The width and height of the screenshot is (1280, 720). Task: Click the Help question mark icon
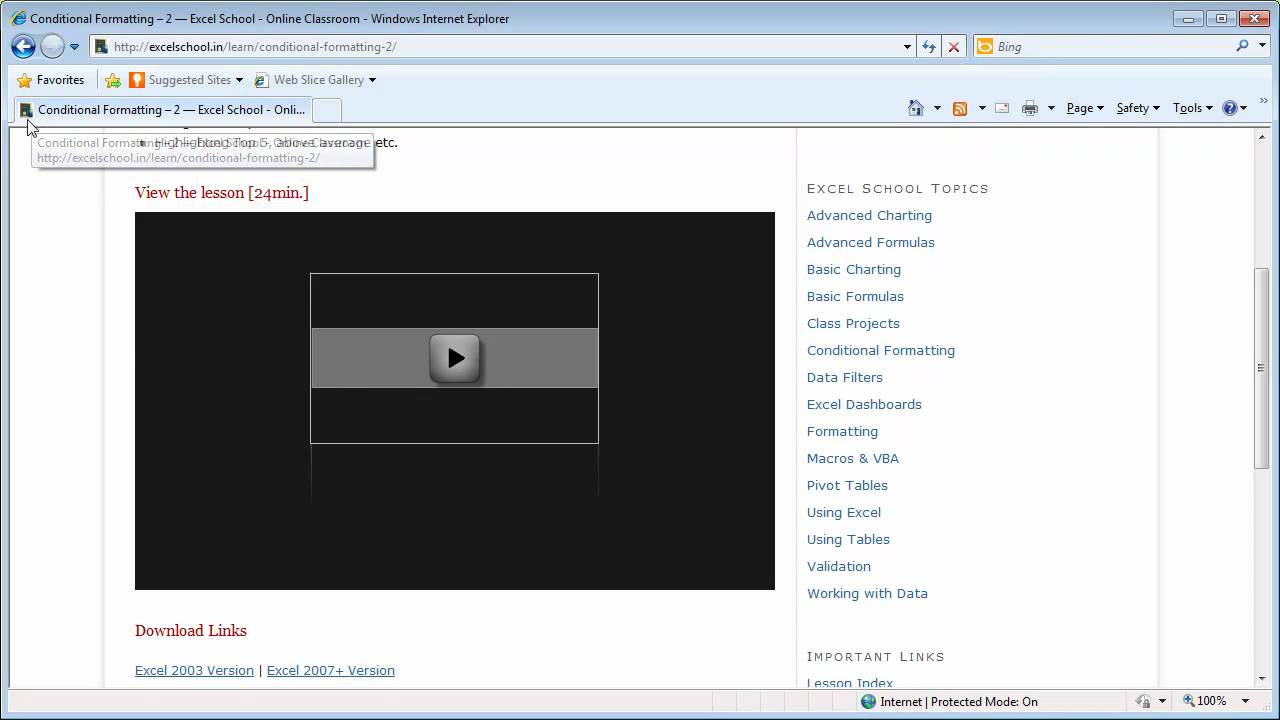1230,108
